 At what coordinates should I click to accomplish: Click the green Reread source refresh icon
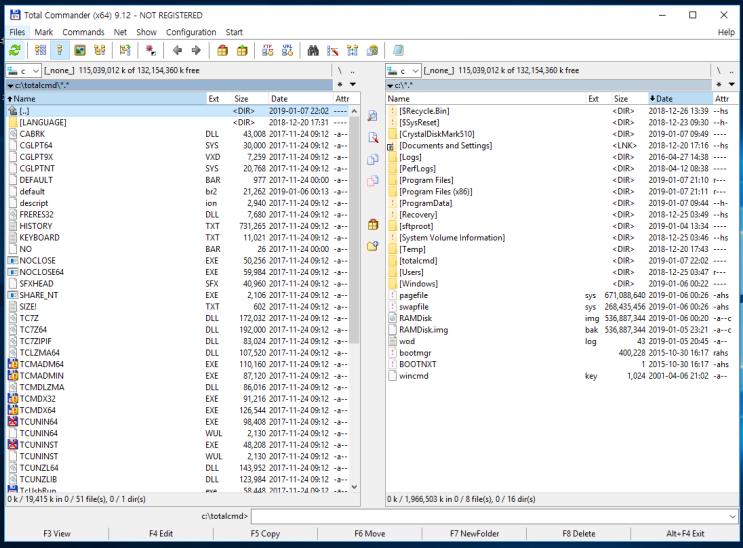point(15,50)
